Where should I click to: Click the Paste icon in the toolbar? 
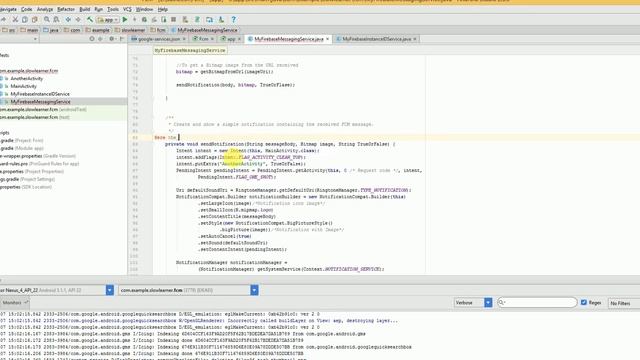[35, 20]
